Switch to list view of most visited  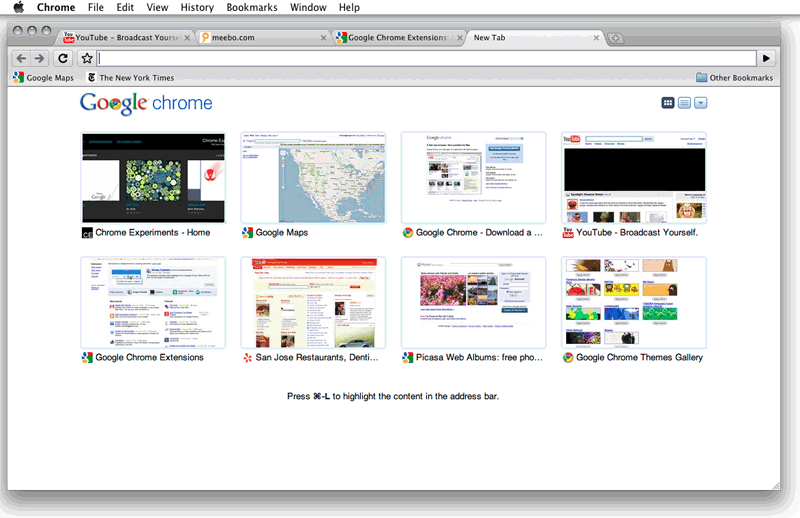click(x=684, y=103)
